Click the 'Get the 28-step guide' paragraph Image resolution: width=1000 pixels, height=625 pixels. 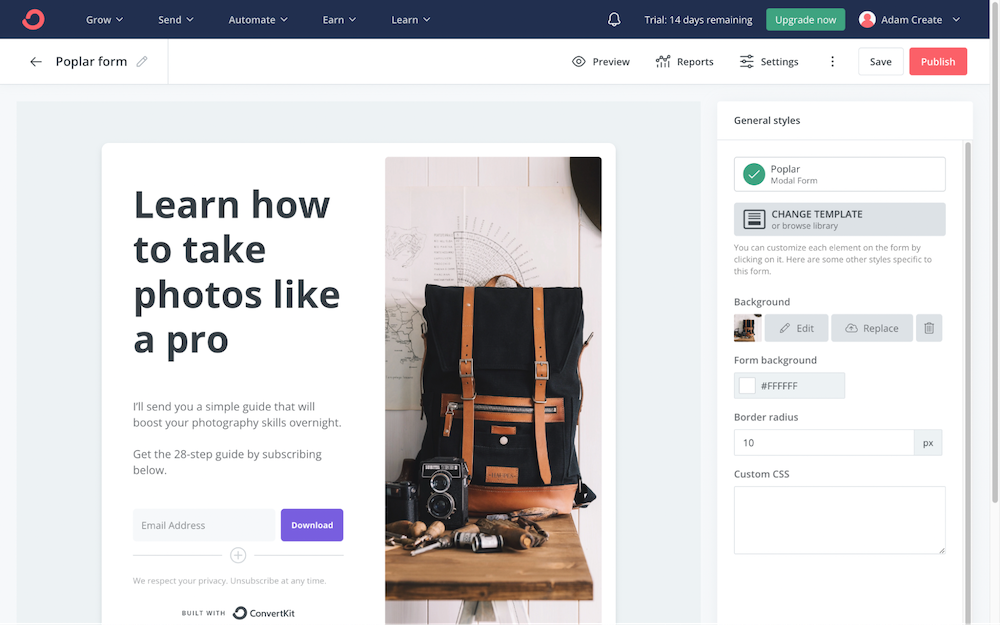[x=227, y=462]
